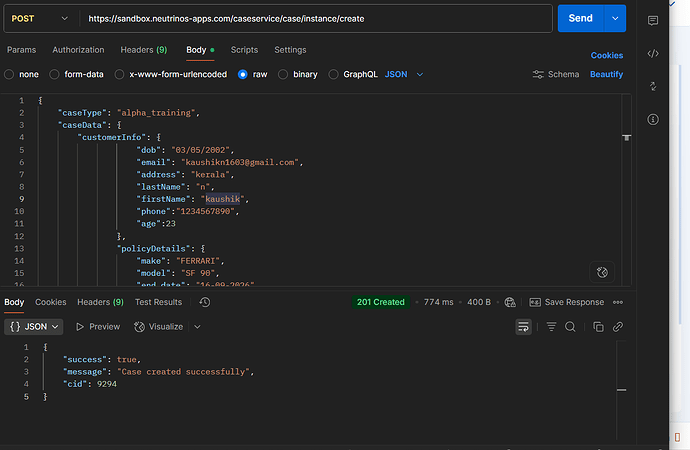Open the code snippet icon in sidebar

653,54
